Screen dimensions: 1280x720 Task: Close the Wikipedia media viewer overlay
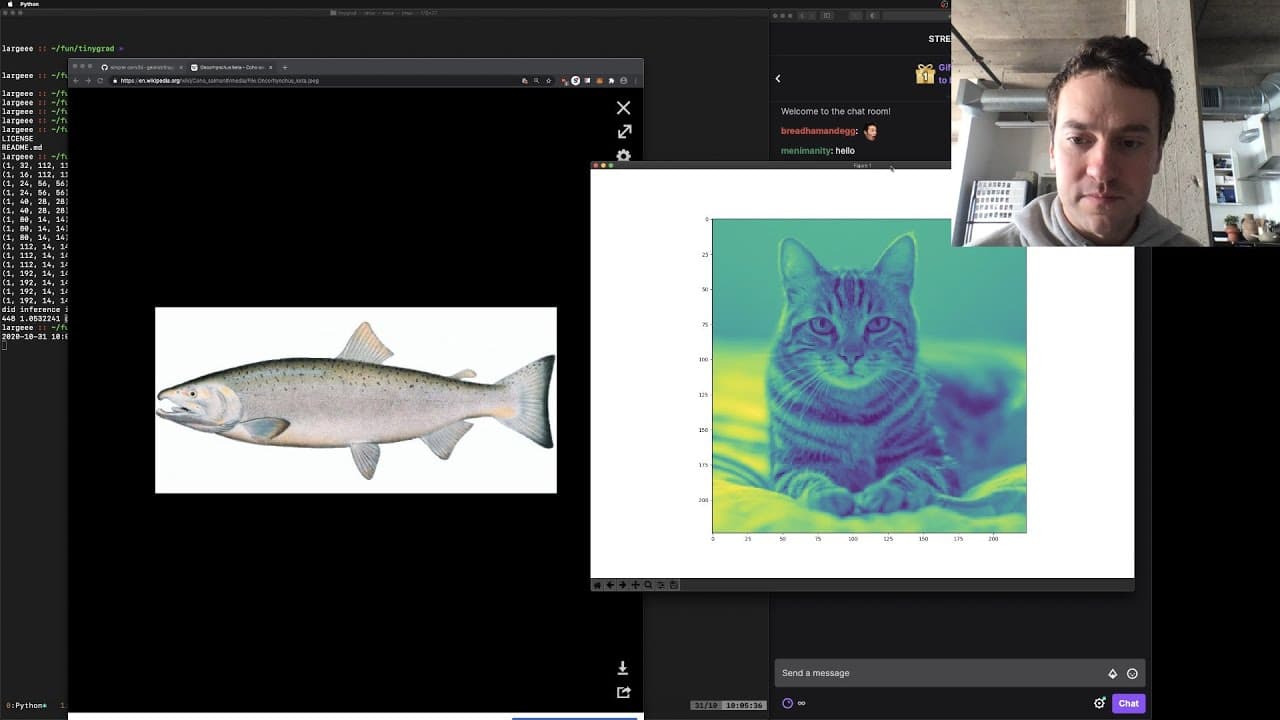(x=623, y=108)
